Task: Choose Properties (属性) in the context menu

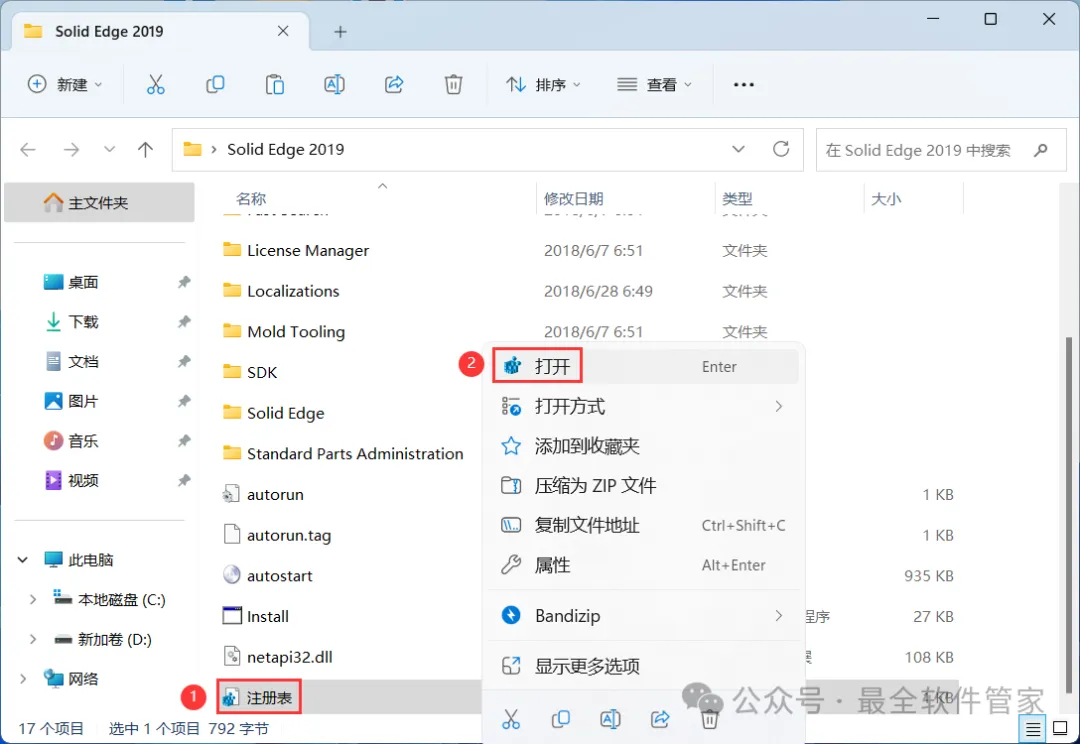Action: pyautogui.click(x=643, y=565)
